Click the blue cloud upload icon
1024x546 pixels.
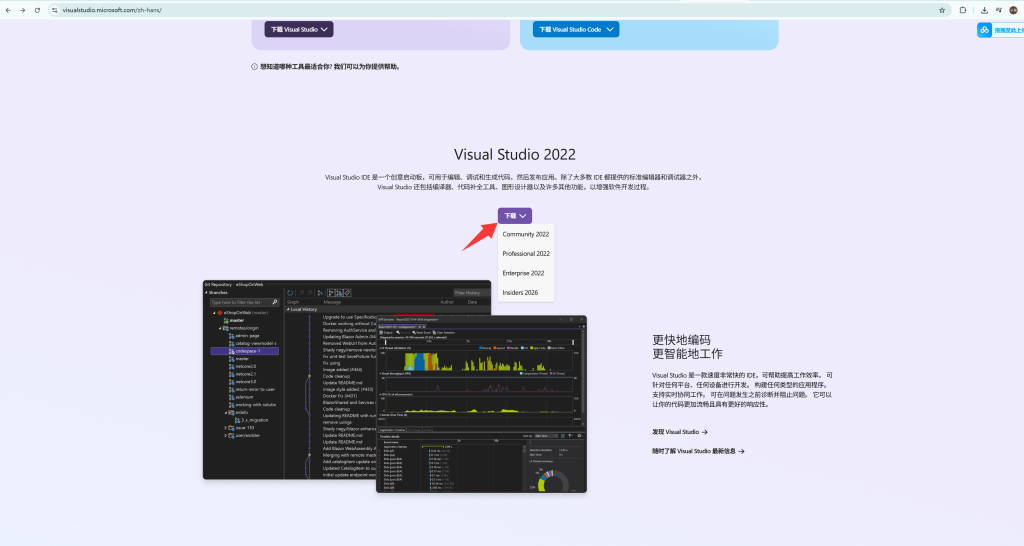point(984,30)
